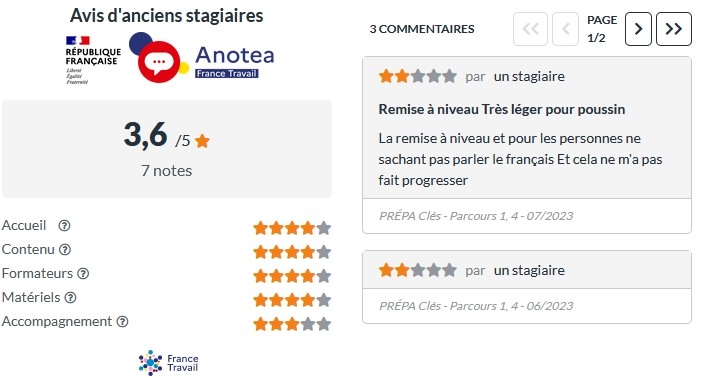Viewport: 706px width, 378px height.
Task: Open the Contenu question mark tooltip
Action: [65, 249]
